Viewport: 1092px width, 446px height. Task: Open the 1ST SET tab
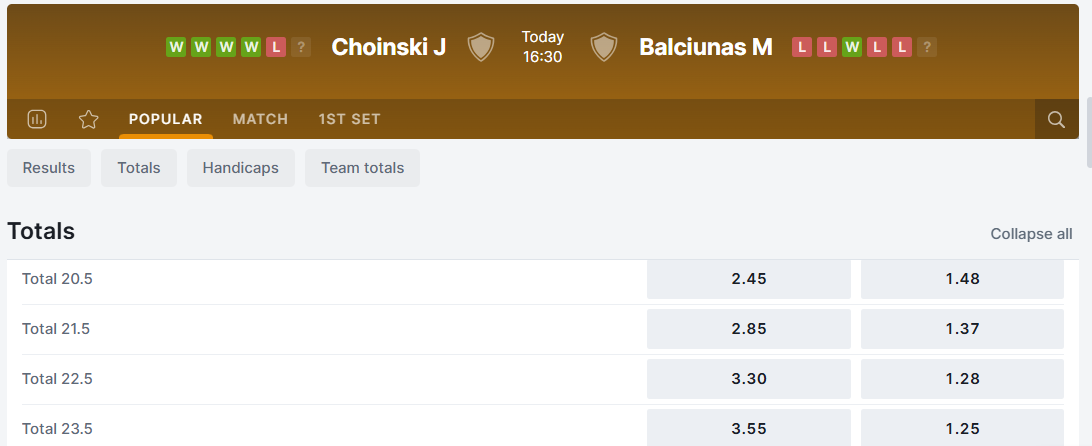coord(349,119)
